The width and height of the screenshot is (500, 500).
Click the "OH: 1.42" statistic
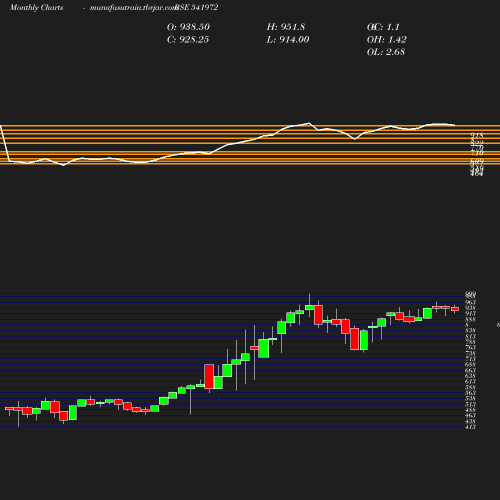pyautogui.click(x=387, y=40)
